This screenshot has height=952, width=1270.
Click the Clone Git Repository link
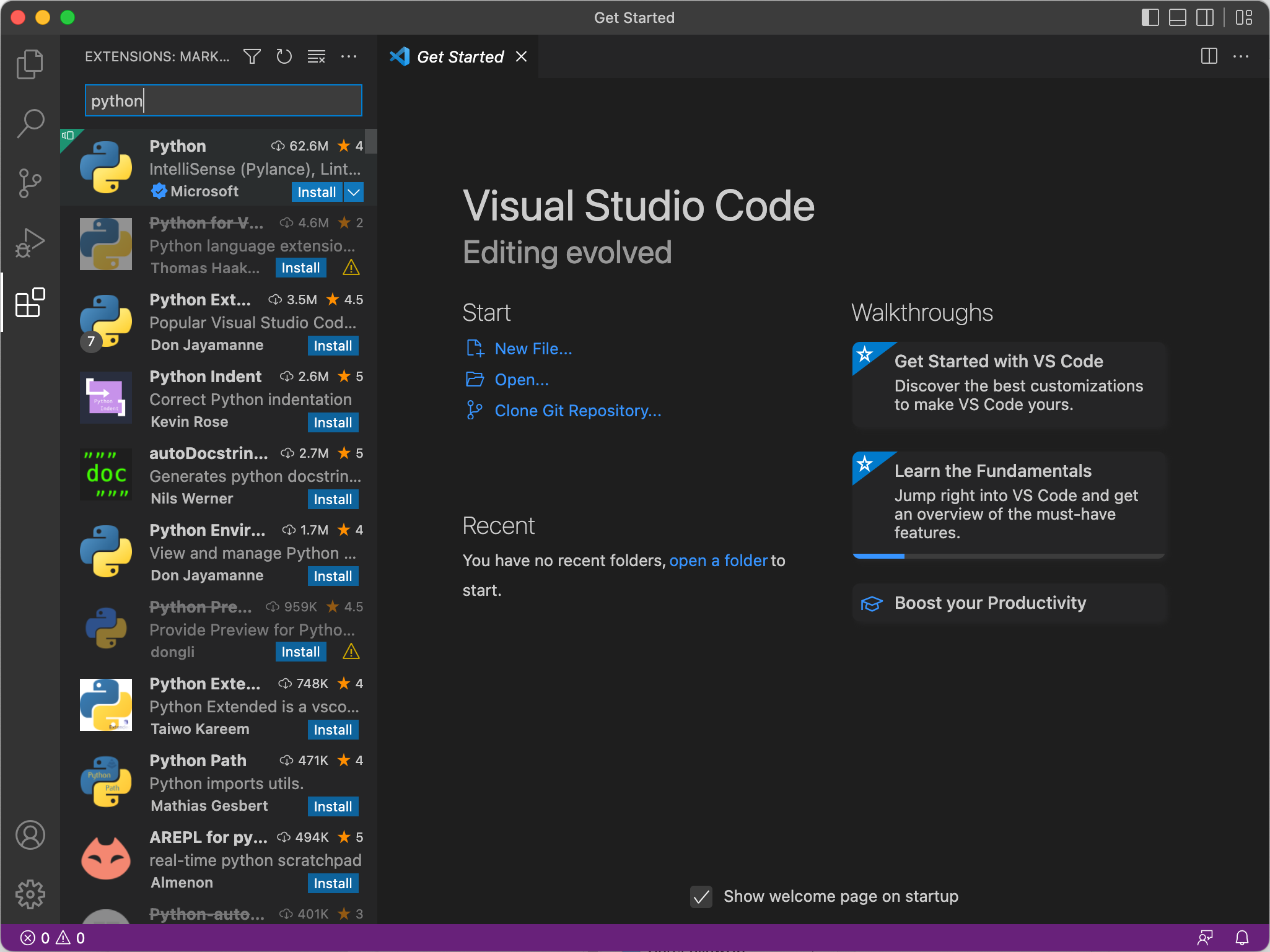tap(577, 411)
